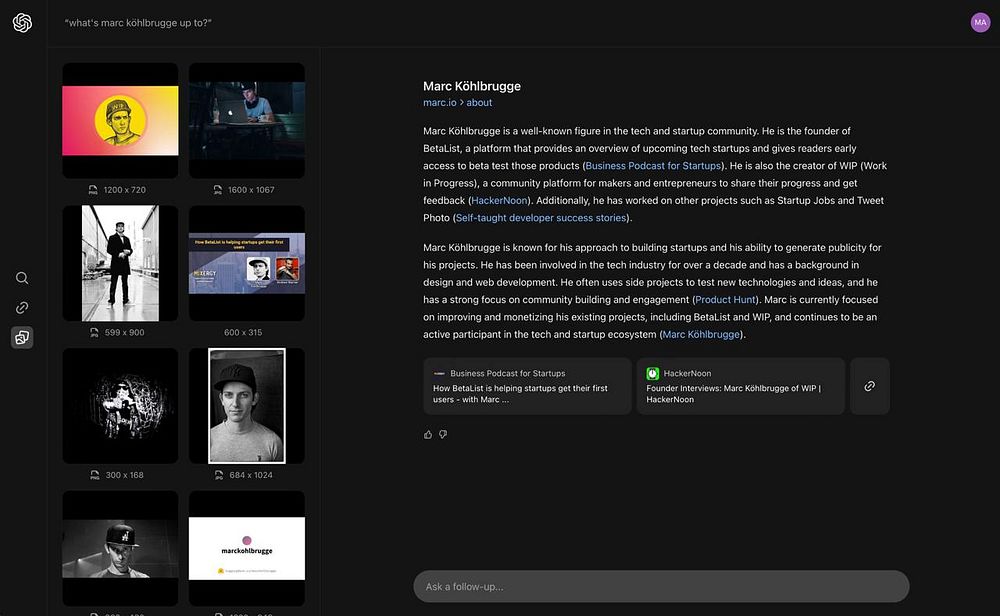Click the 300 x 168 dimension label

point(124,475)
